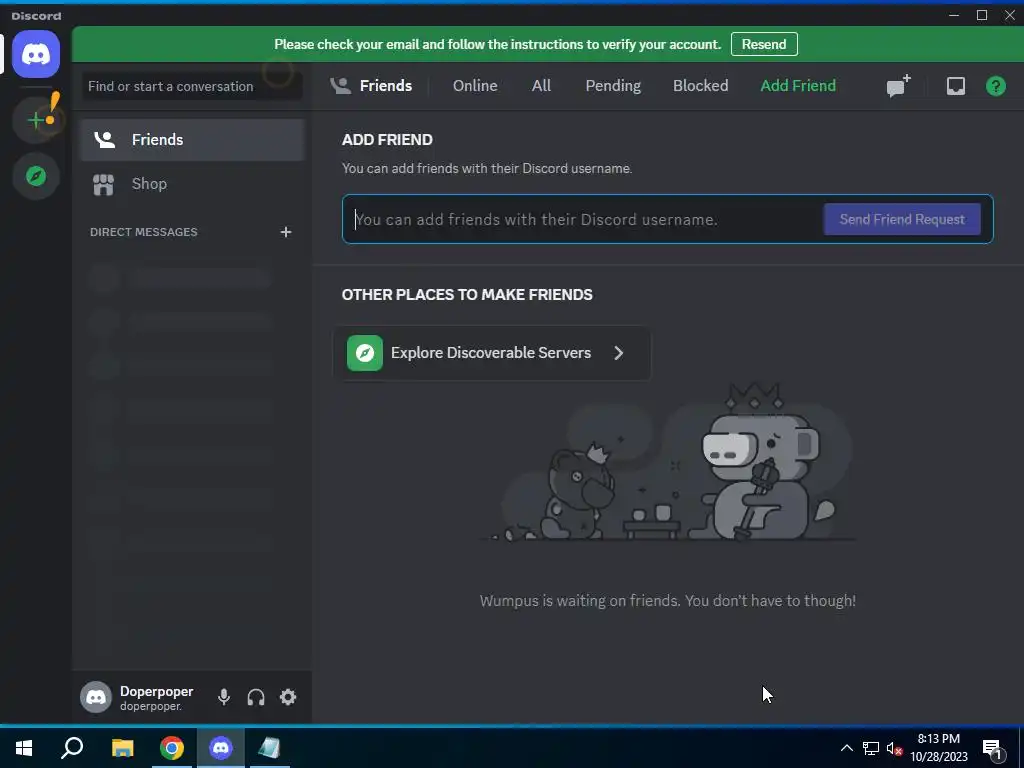Open the green Help icon
Image resolution: width=1024 pixels, height=768 pixels.
(995, 86)
